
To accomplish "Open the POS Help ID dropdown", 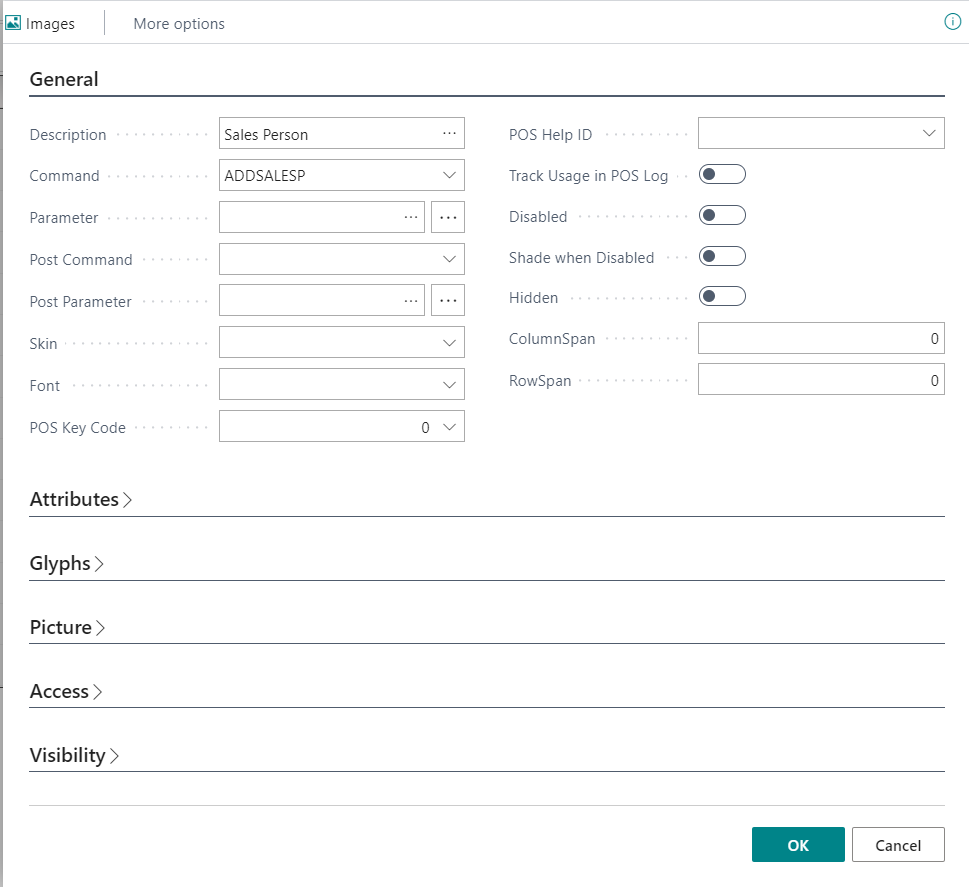I will pyautogui.click(x=929, y=133).
